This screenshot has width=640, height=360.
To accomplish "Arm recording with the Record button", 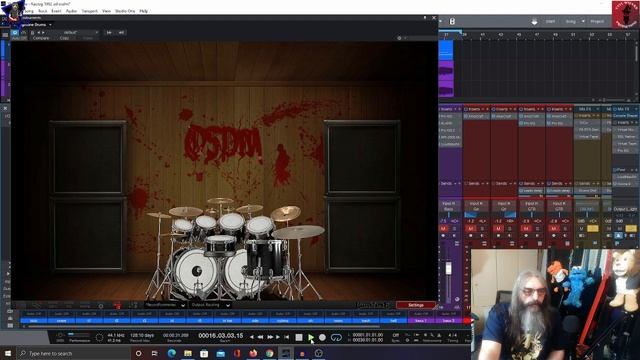I will coord(322,338).
